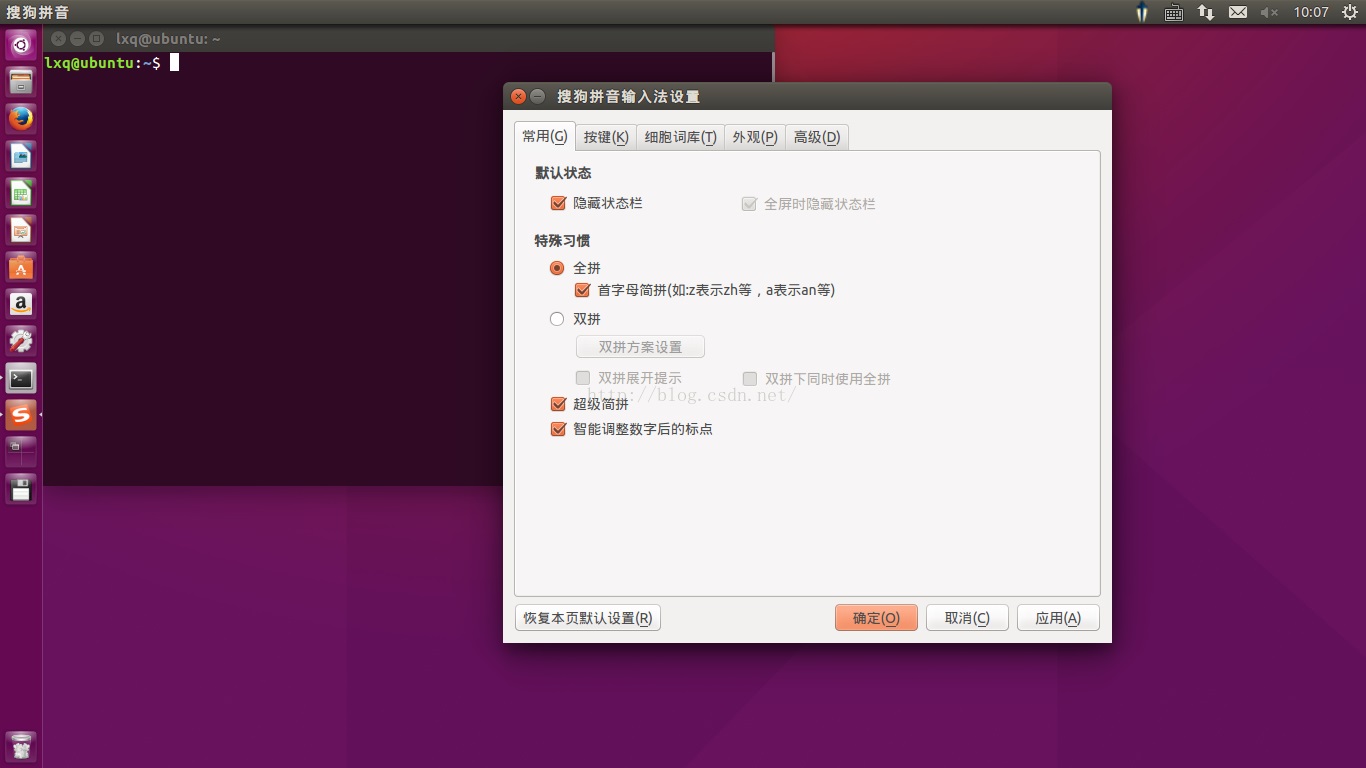This screenshot has height=768, width=1366.
Task: Click the disabled 双拼展开提示 checkbox
Action: pyautogui.click(x=583, y=378)
